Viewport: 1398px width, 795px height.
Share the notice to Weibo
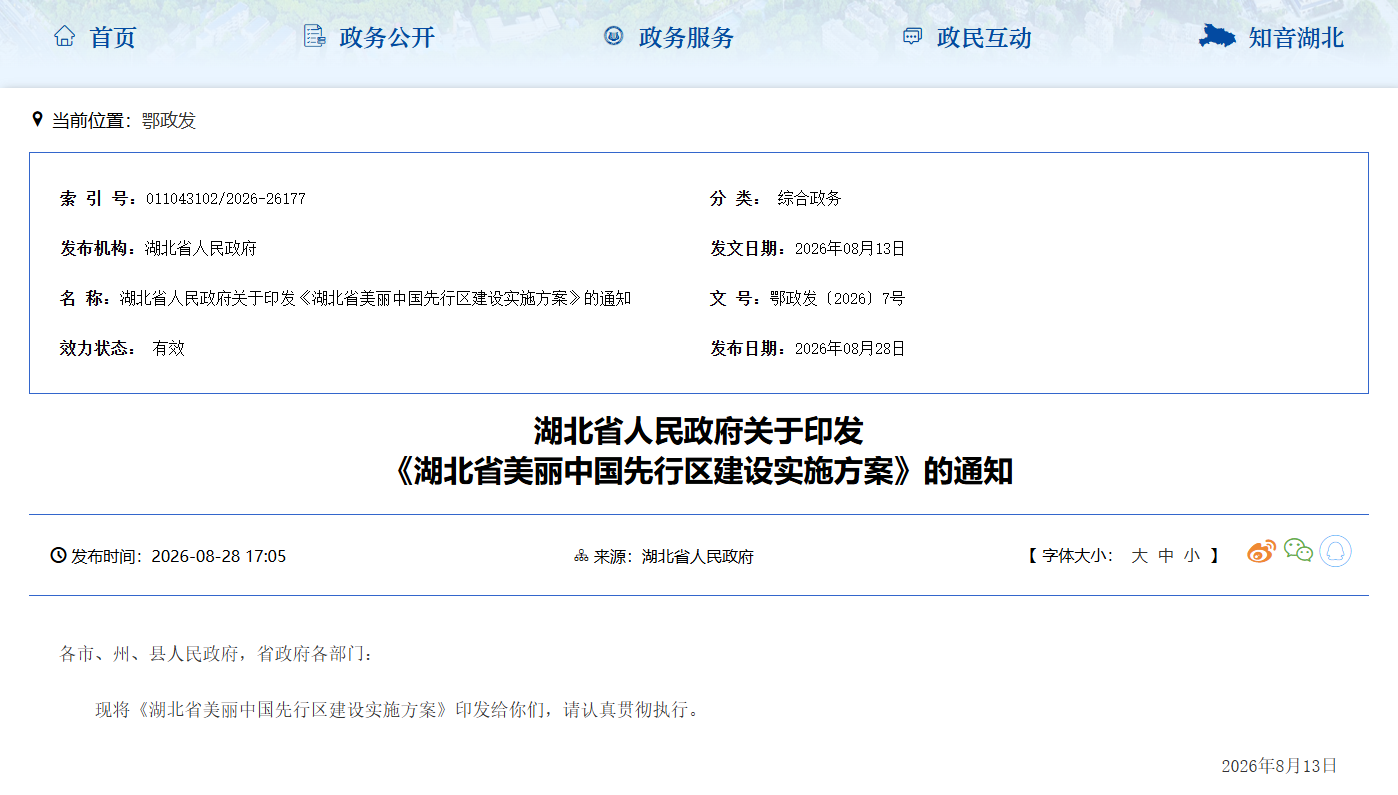(x=1261, y=552)
